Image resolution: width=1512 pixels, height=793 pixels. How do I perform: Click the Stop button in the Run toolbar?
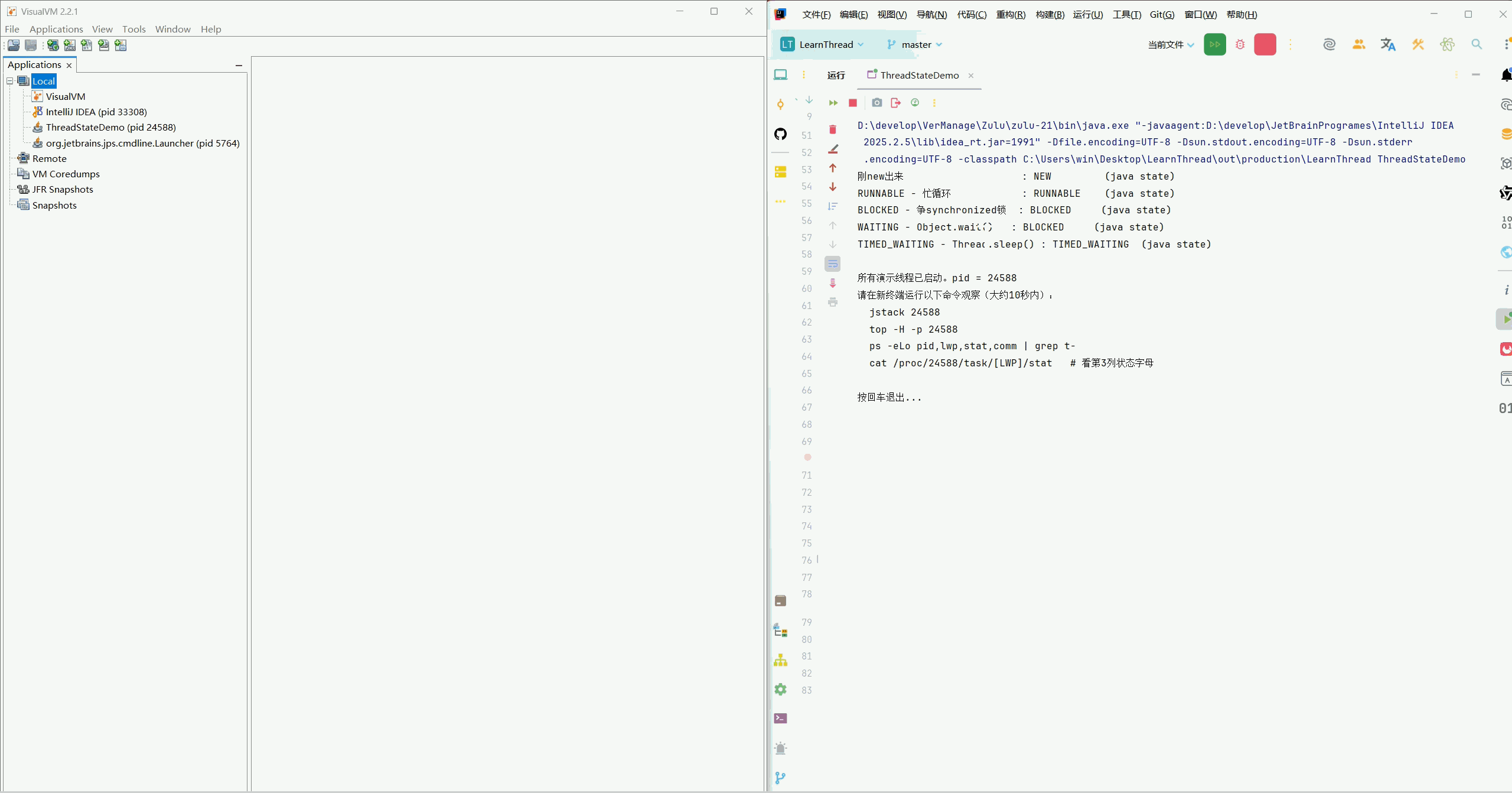pyautogui.click(x=852, y=103)
